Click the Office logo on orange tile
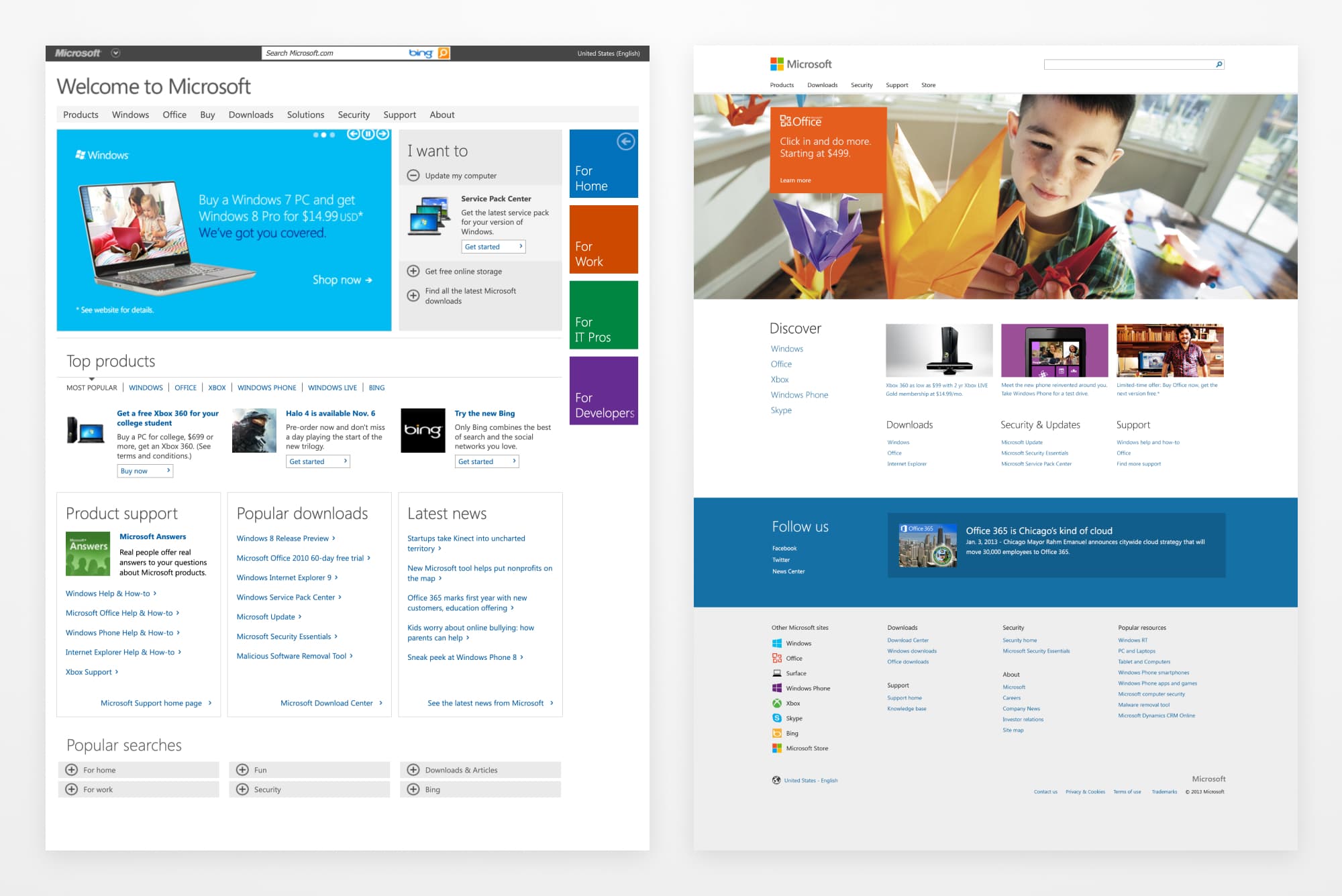The image size is (1342, 896). click(x=801, y=121)
